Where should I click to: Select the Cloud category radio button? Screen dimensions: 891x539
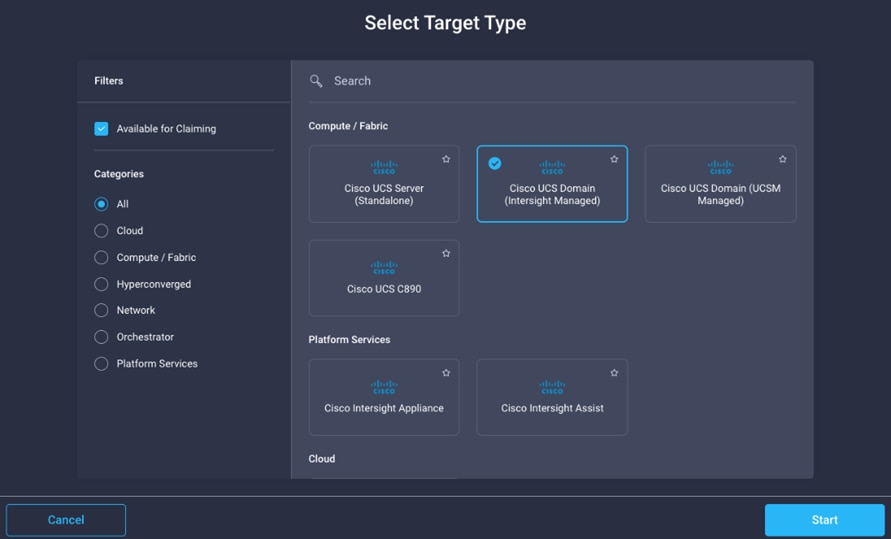coord(101,231)
